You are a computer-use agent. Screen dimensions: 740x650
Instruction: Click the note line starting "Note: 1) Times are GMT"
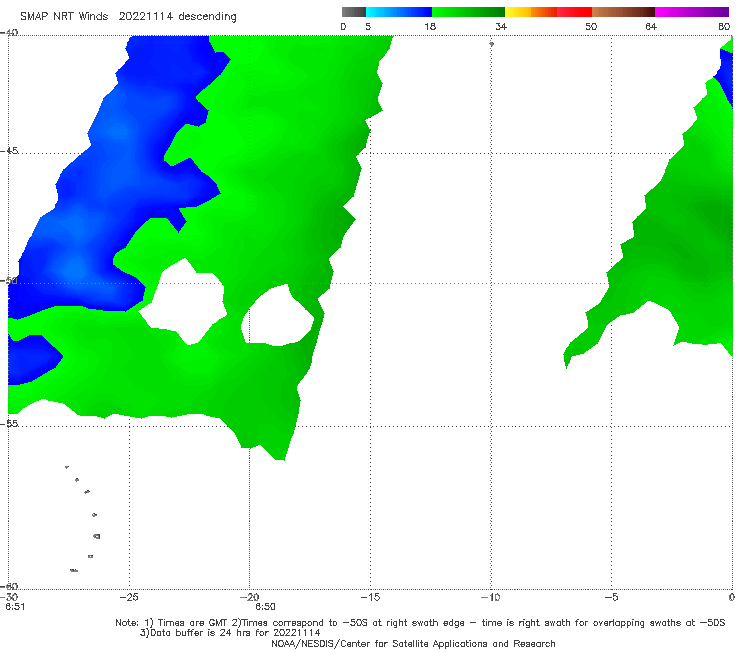click(420, 623)
